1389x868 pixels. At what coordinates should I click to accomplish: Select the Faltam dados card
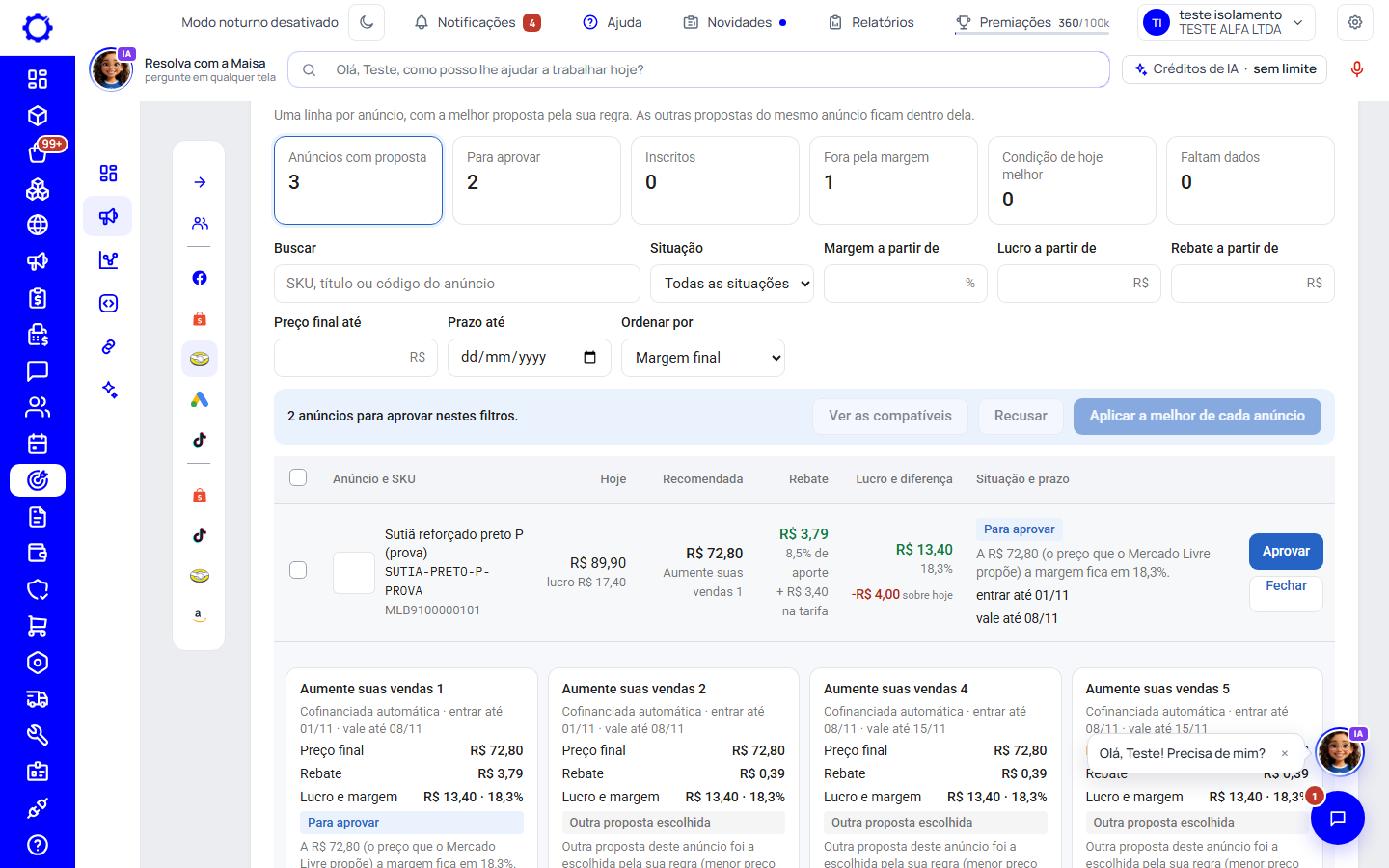click(x=1250, y=180)
